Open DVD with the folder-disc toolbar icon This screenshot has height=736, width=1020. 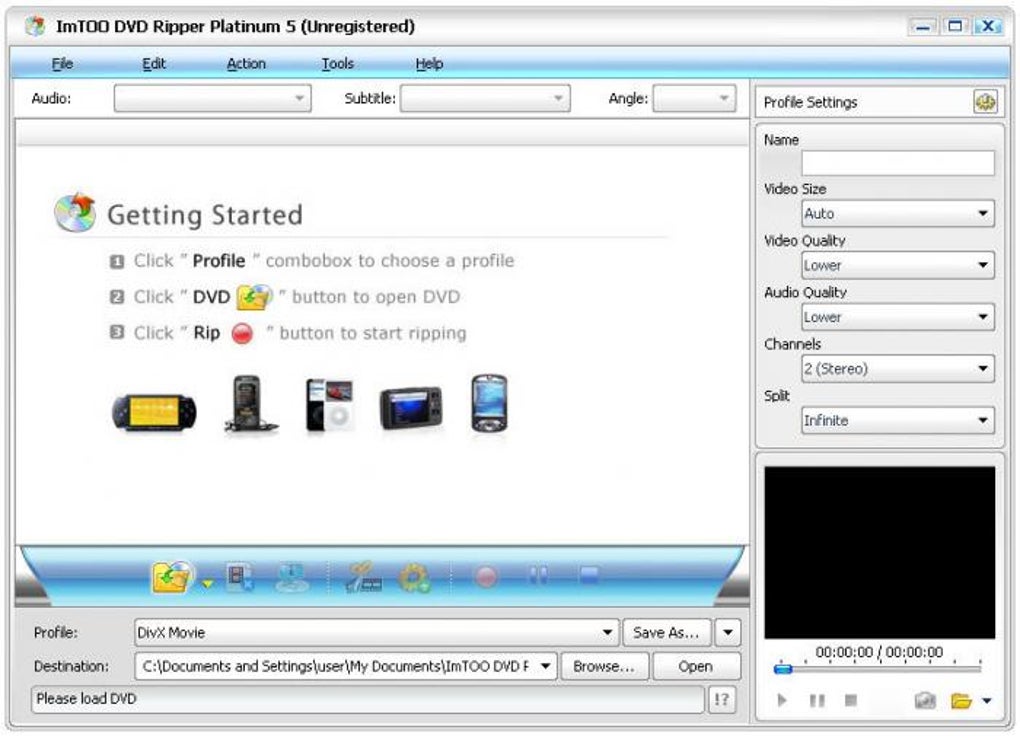173,577
